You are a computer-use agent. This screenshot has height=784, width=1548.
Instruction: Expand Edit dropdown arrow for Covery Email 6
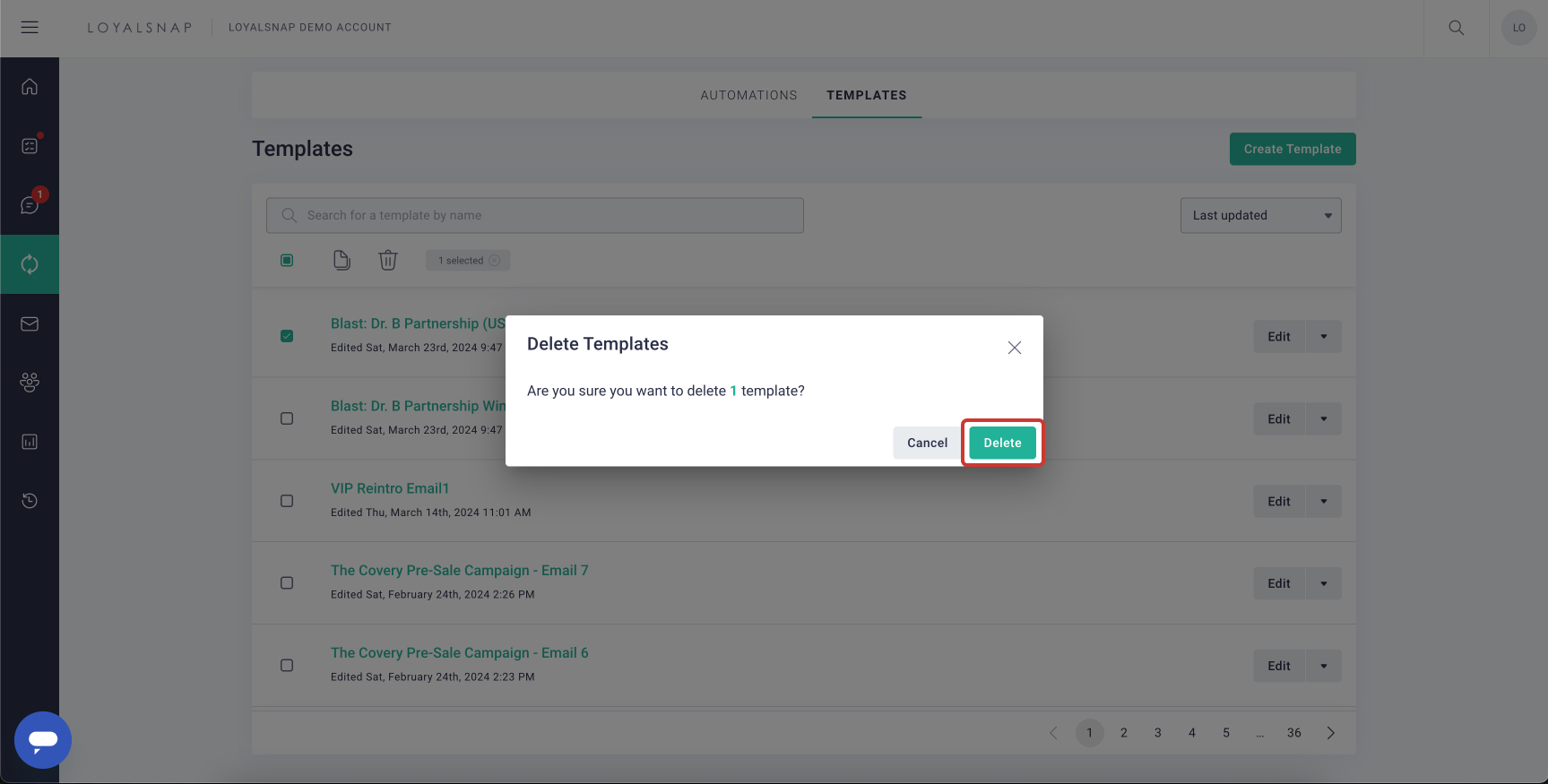pos(1323,666)
